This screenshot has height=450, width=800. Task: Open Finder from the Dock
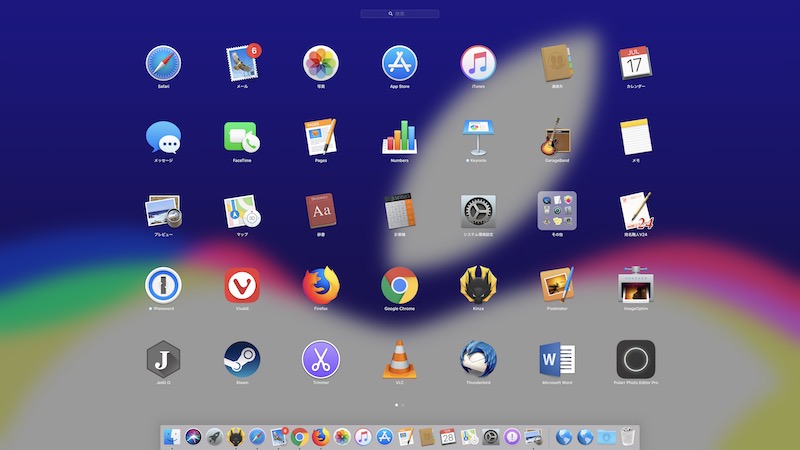tap(172, 437)
